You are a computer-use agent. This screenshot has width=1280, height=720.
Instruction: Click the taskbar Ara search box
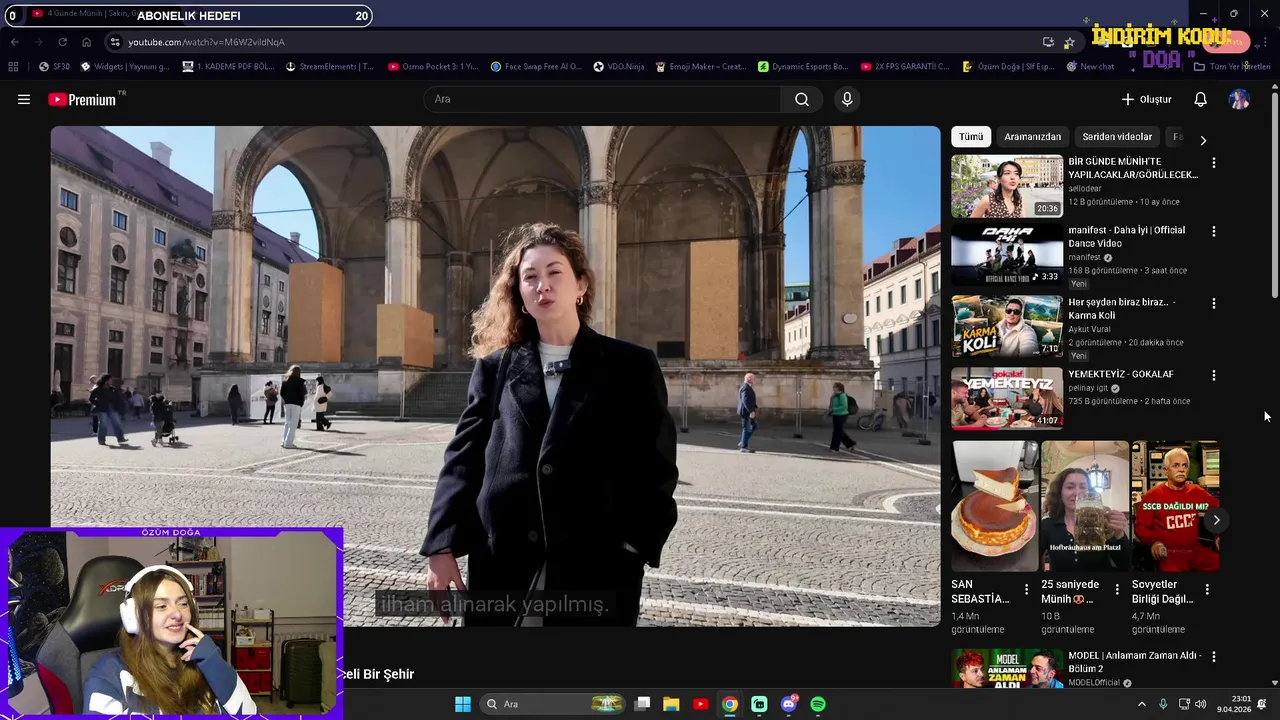click(x=554, y=704)
